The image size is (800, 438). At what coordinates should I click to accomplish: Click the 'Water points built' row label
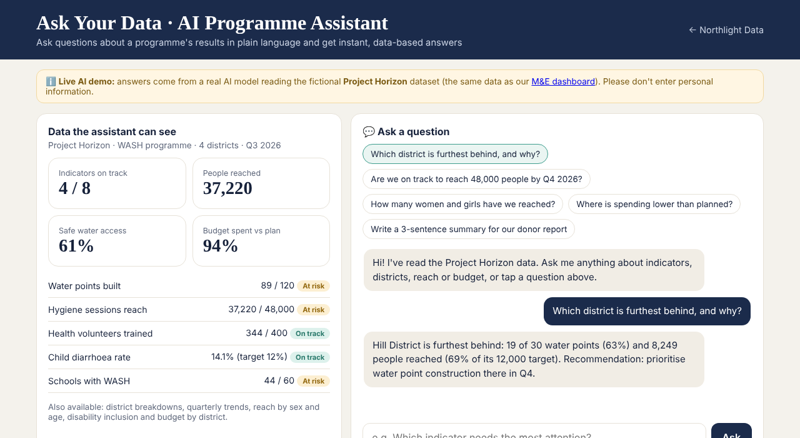click(x=84, y=286)
